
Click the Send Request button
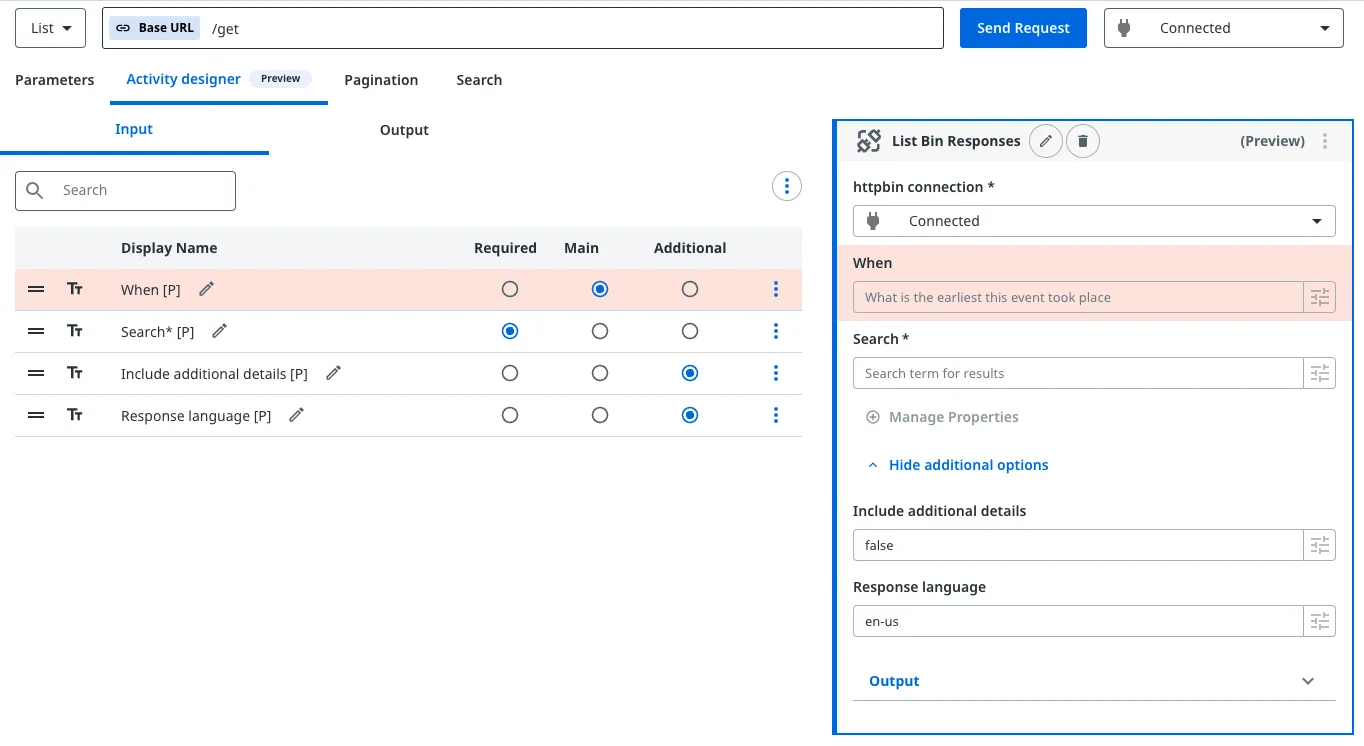(1023, 28)
